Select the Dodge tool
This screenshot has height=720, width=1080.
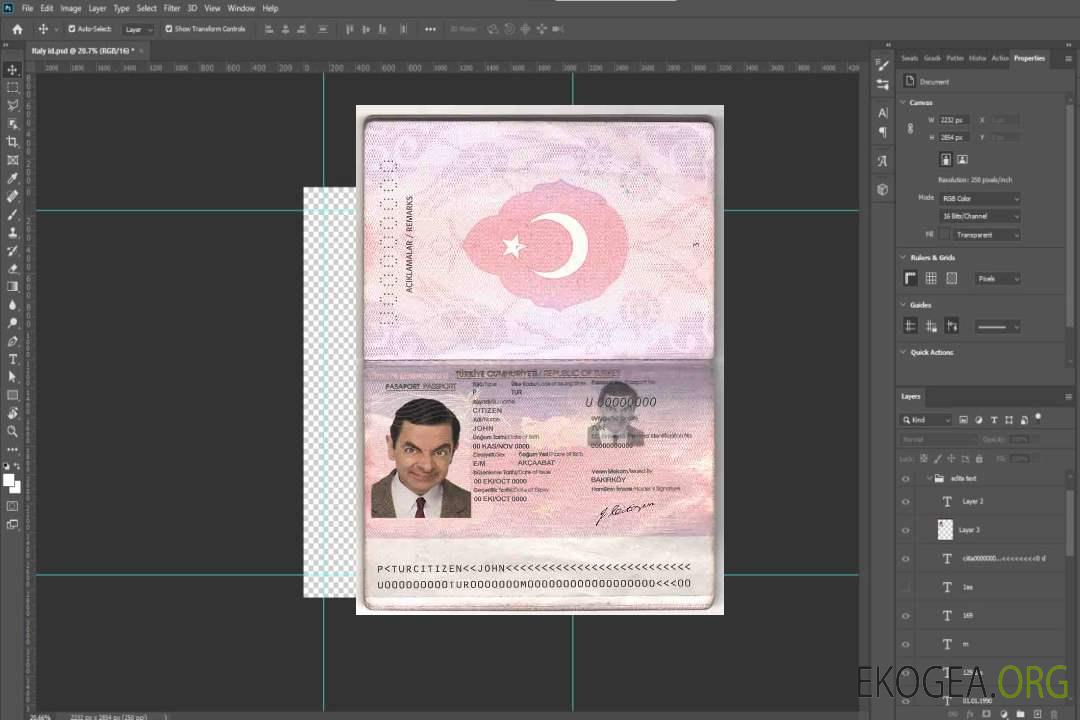point(12,322)
